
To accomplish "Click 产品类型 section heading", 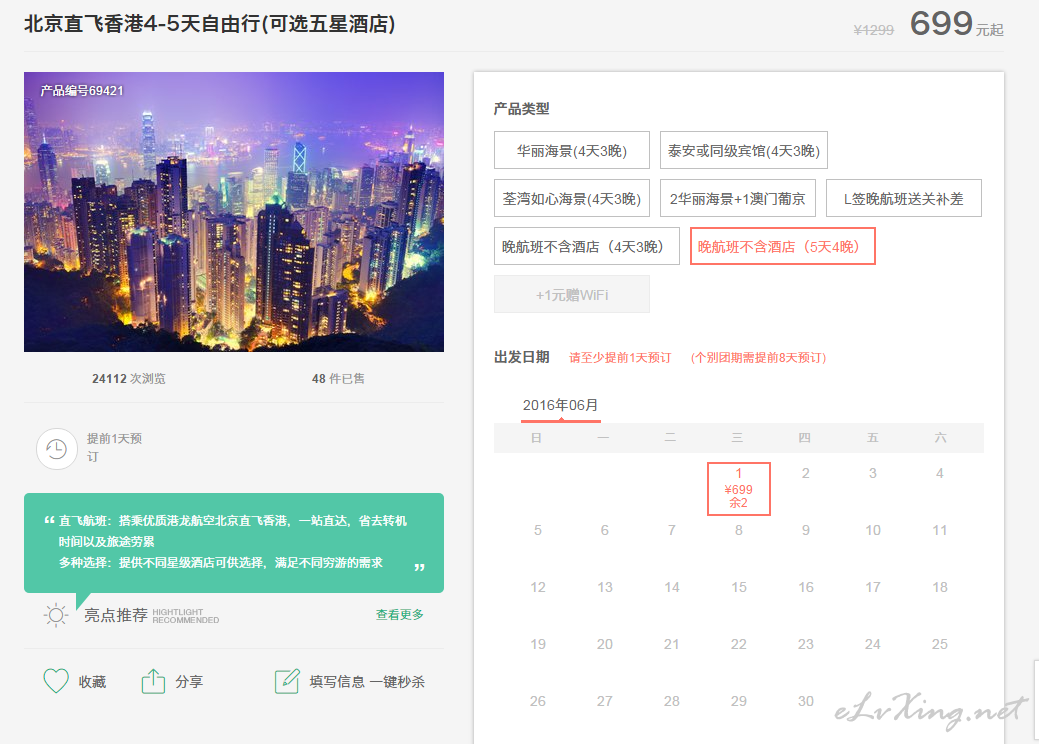I will [x=521, y=109].
